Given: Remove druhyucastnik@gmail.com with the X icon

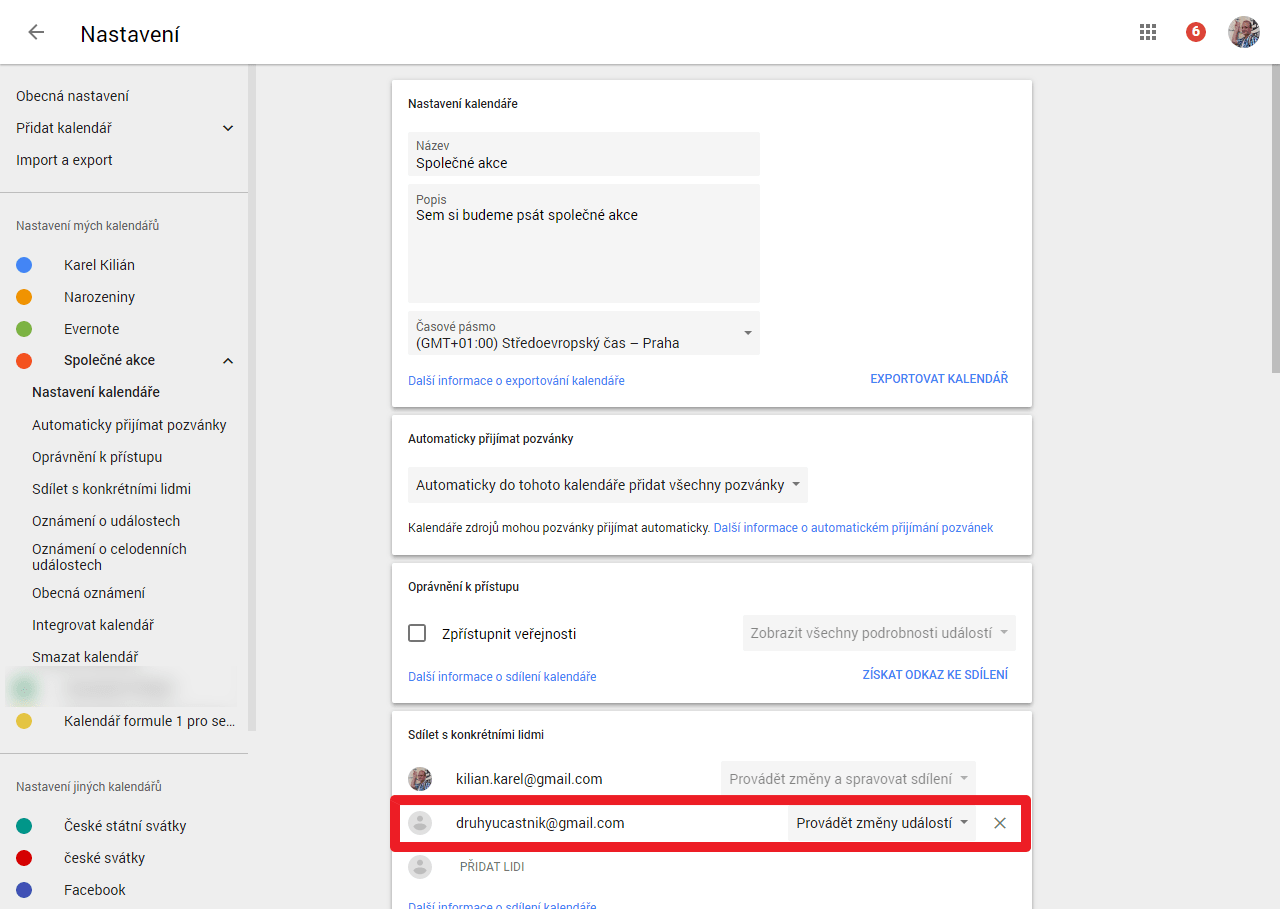Looking at the screenshot, I should 1000,823.
